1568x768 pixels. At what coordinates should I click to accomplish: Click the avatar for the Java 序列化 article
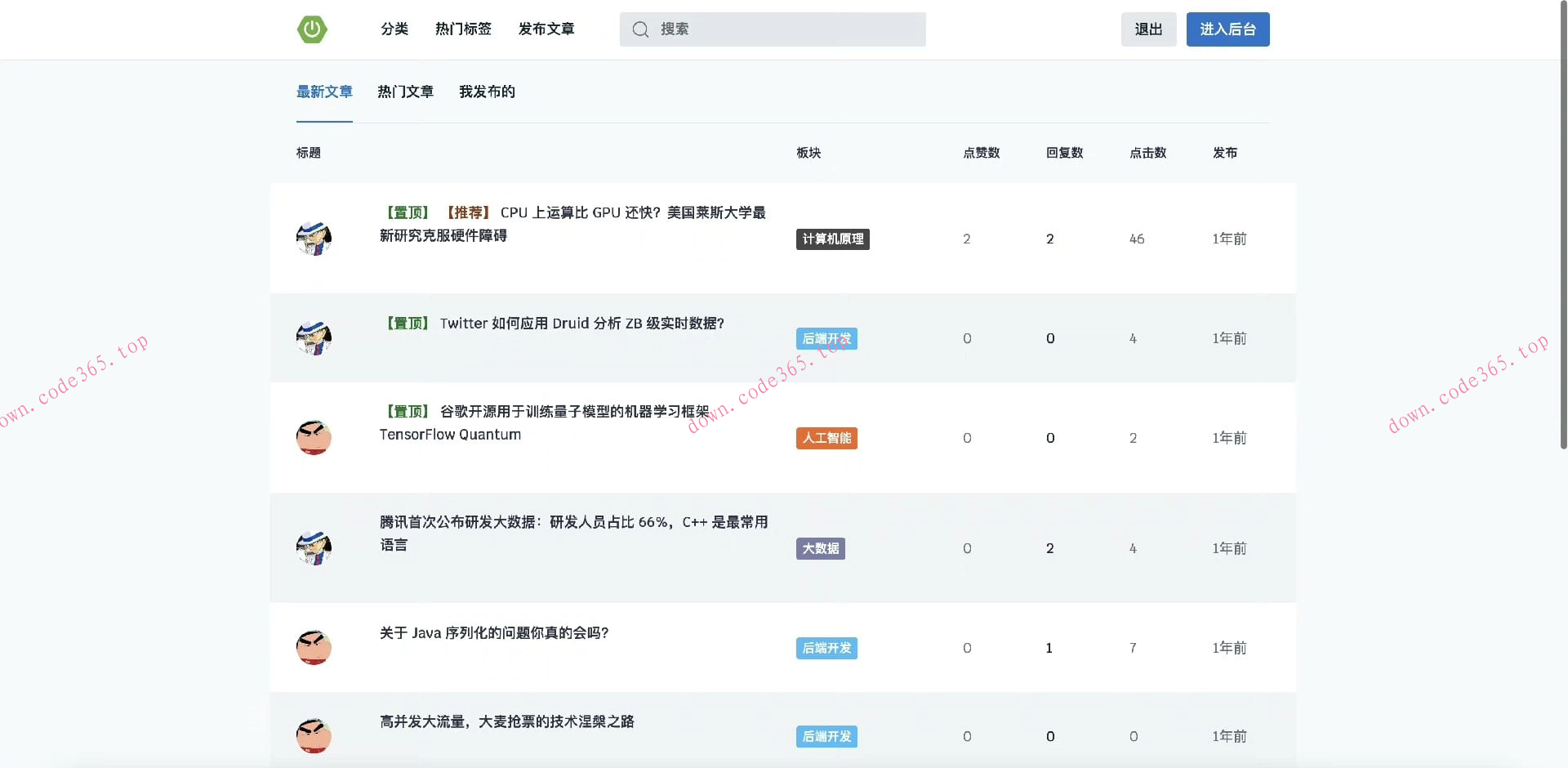pos(314,647)
